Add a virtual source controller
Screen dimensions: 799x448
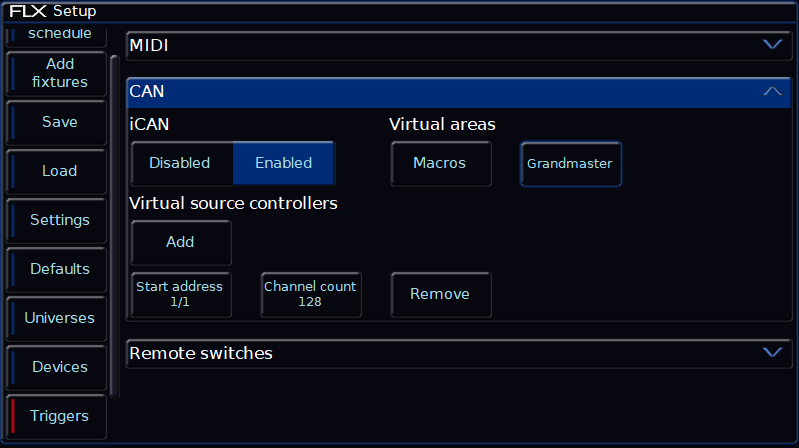[181, 242]
